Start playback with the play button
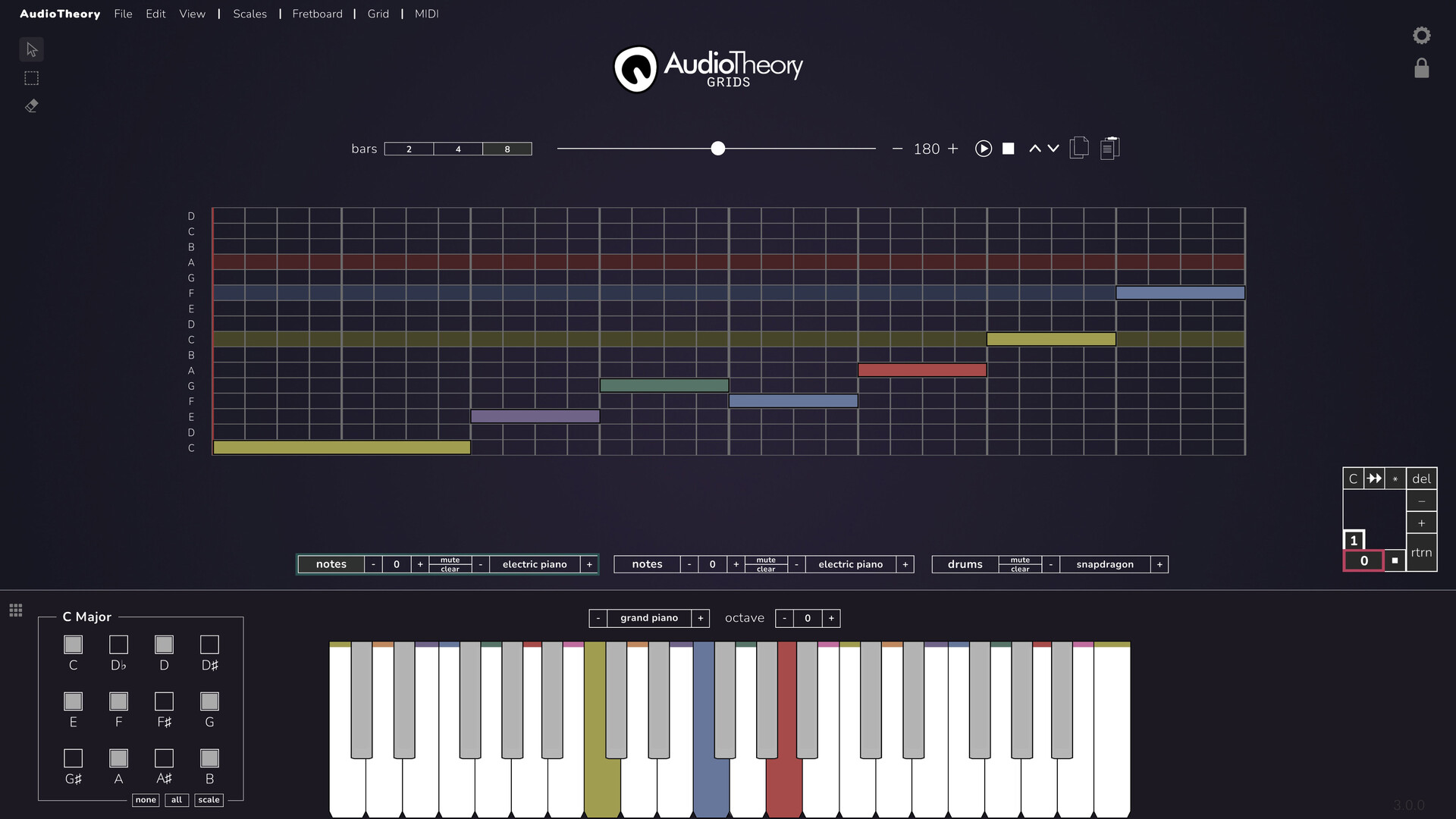 click(984, 149)
